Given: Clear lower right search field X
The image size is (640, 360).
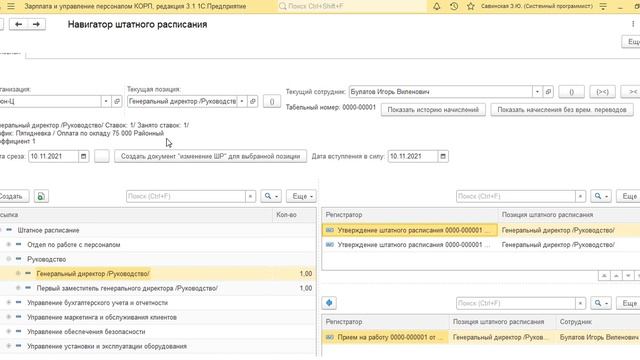Looking at the screenshot, I should [580, 303].
